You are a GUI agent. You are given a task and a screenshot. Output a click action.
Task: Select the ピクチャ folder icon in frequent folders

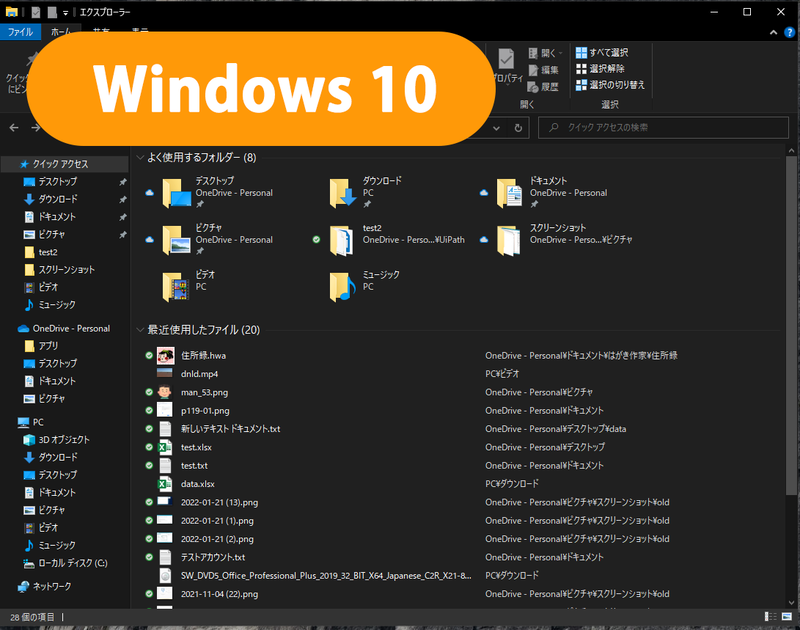point(177,240)
